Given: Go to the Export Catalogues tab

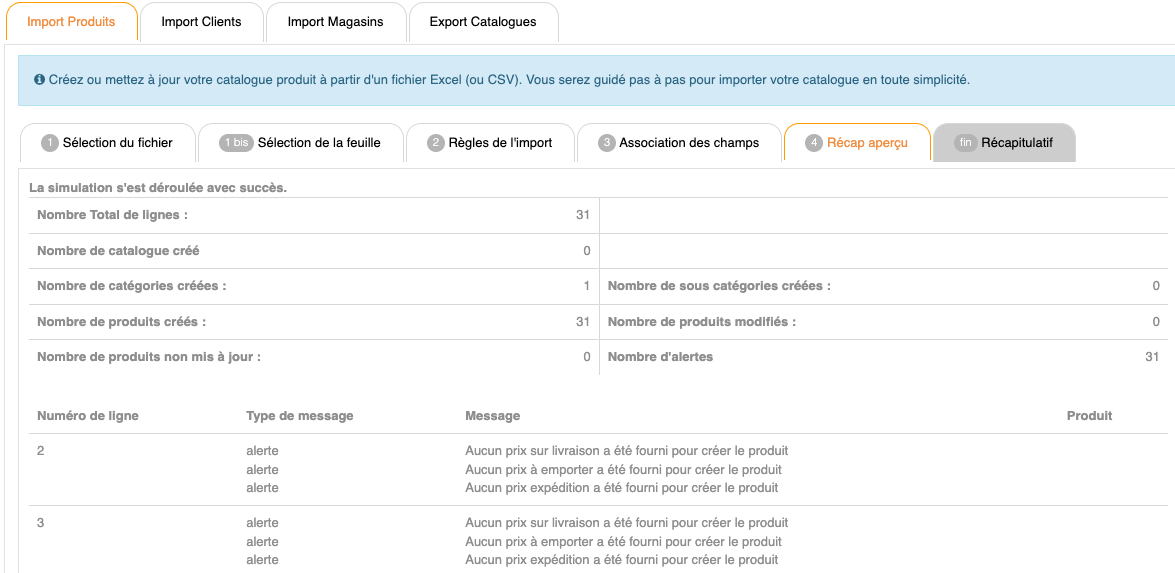Looking at the screenshot, I should [483, 22].
